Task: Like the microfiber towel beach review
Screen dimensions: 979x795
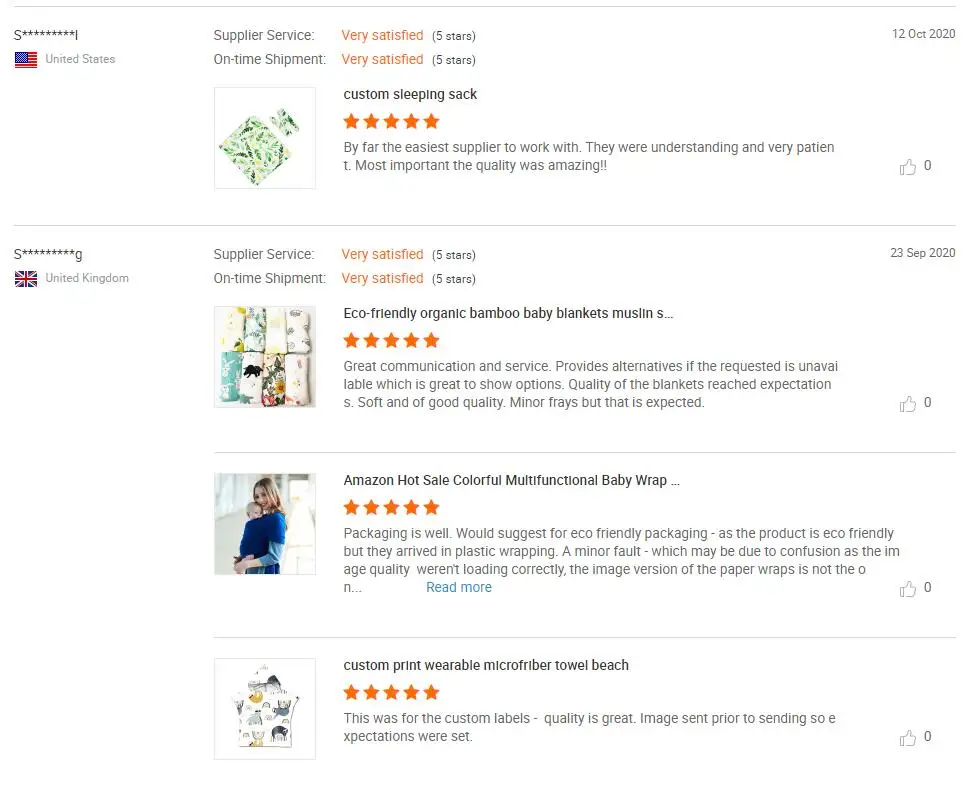Action: pos(908,738)
